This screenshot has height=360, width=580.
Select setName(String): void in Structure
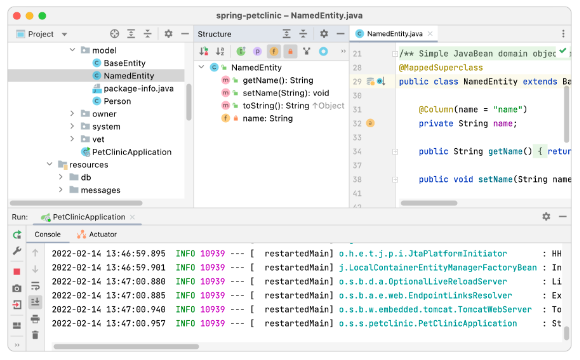[286, 93]
